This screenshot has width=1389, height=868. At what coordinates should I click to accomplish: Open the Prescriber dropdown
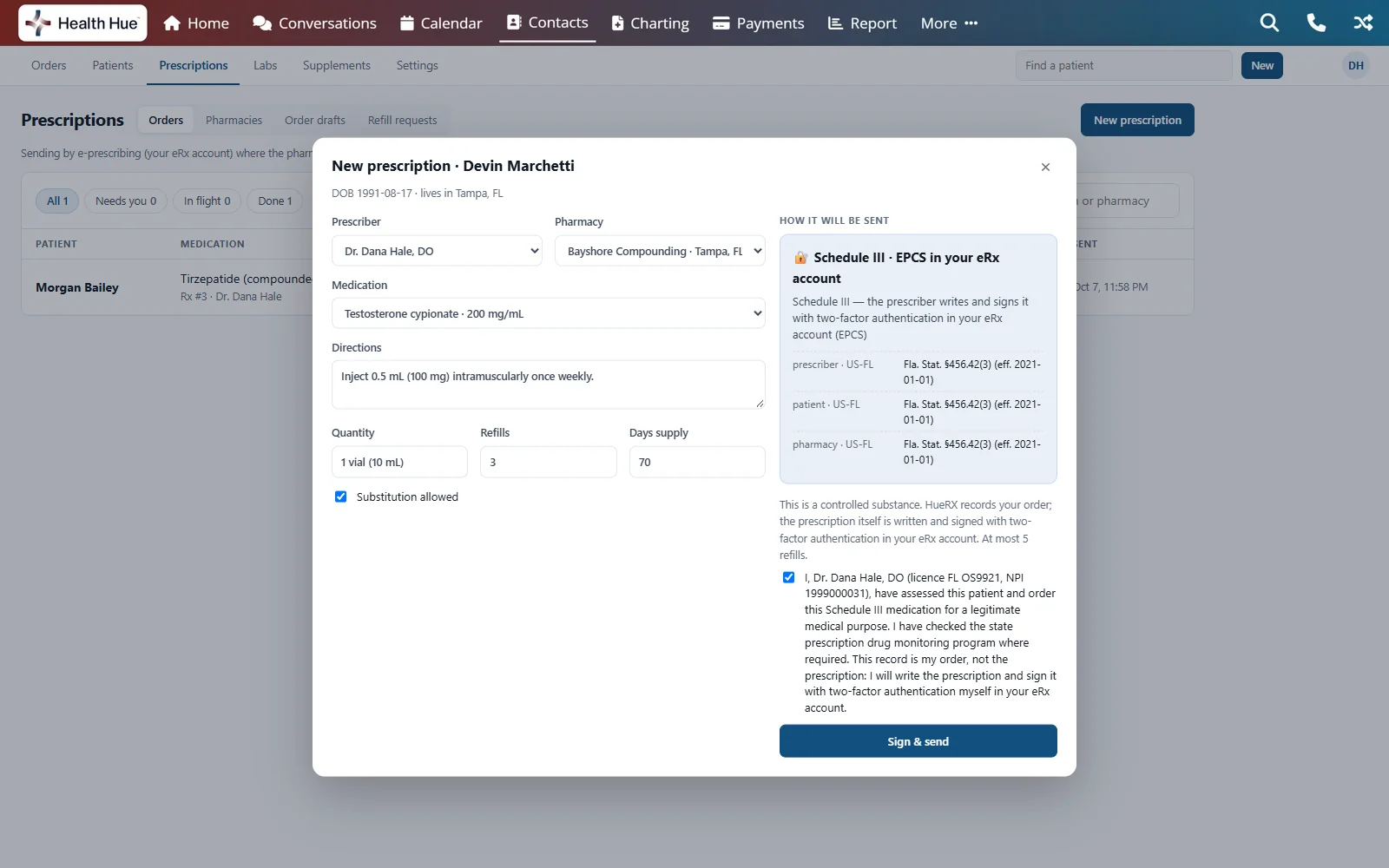pos(438,251)
